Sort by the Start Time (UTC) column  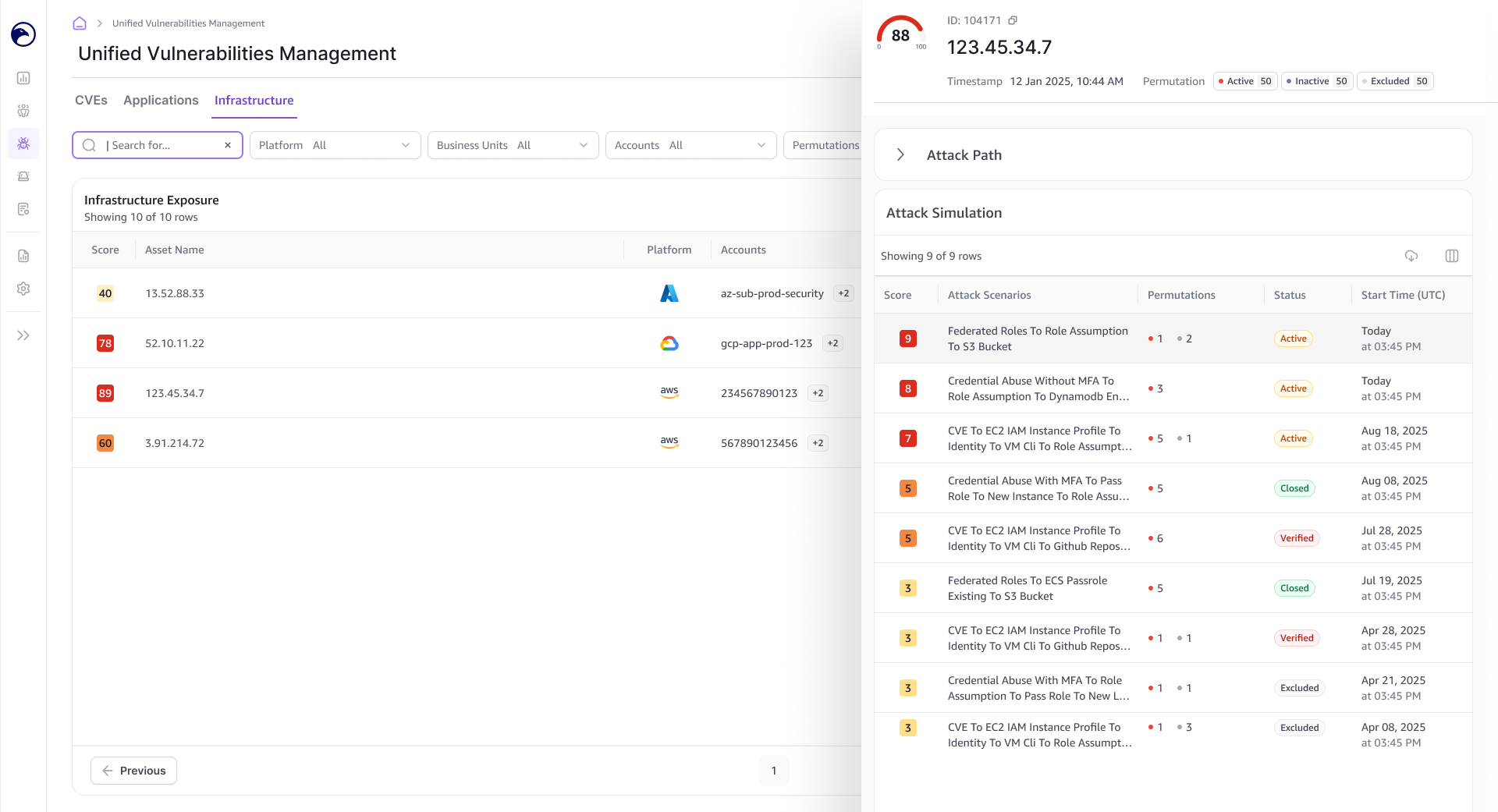(x=1403, y=295)
